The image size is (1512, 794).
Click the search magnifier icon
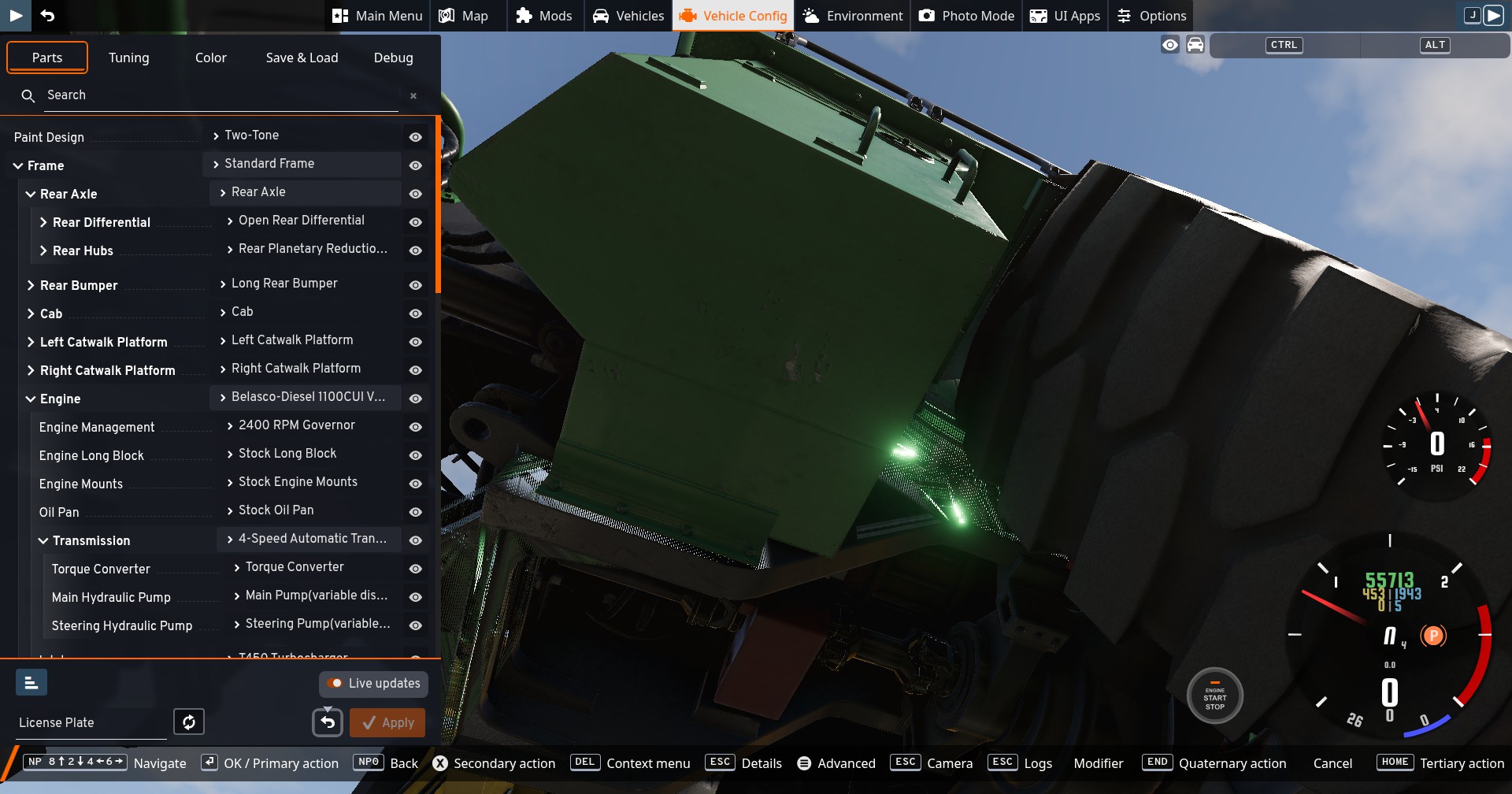click(28, 96)
